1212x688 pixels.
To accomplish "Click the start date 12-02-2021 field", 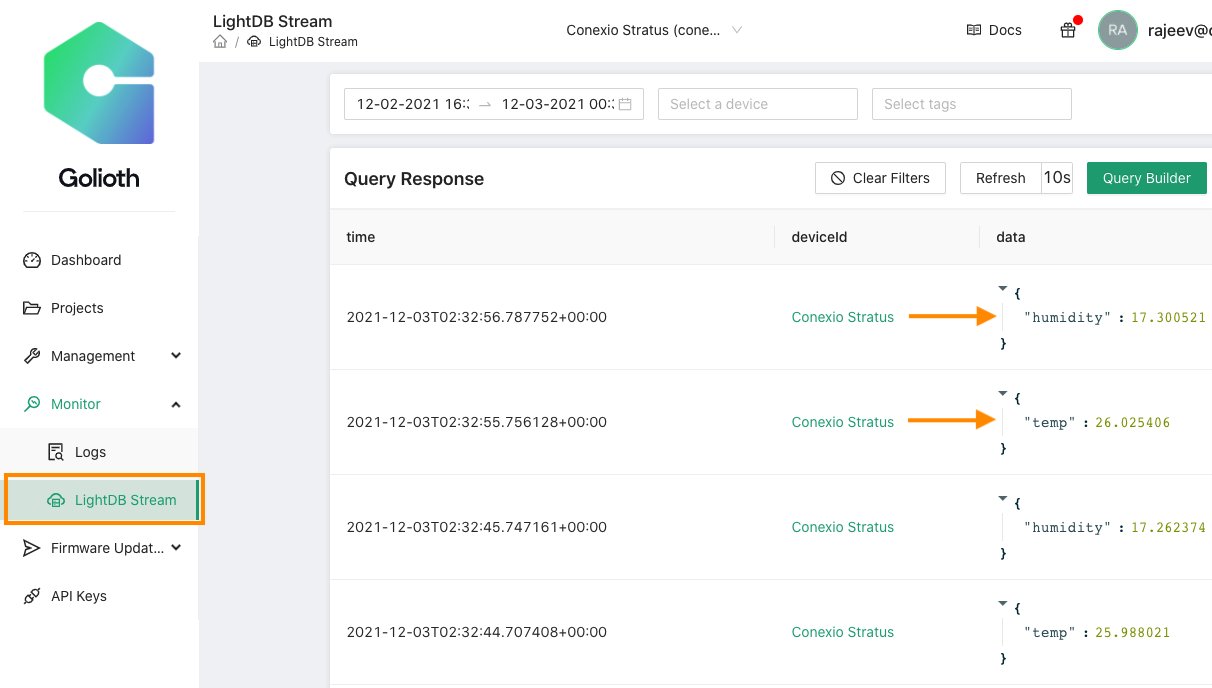I will 413,104.
